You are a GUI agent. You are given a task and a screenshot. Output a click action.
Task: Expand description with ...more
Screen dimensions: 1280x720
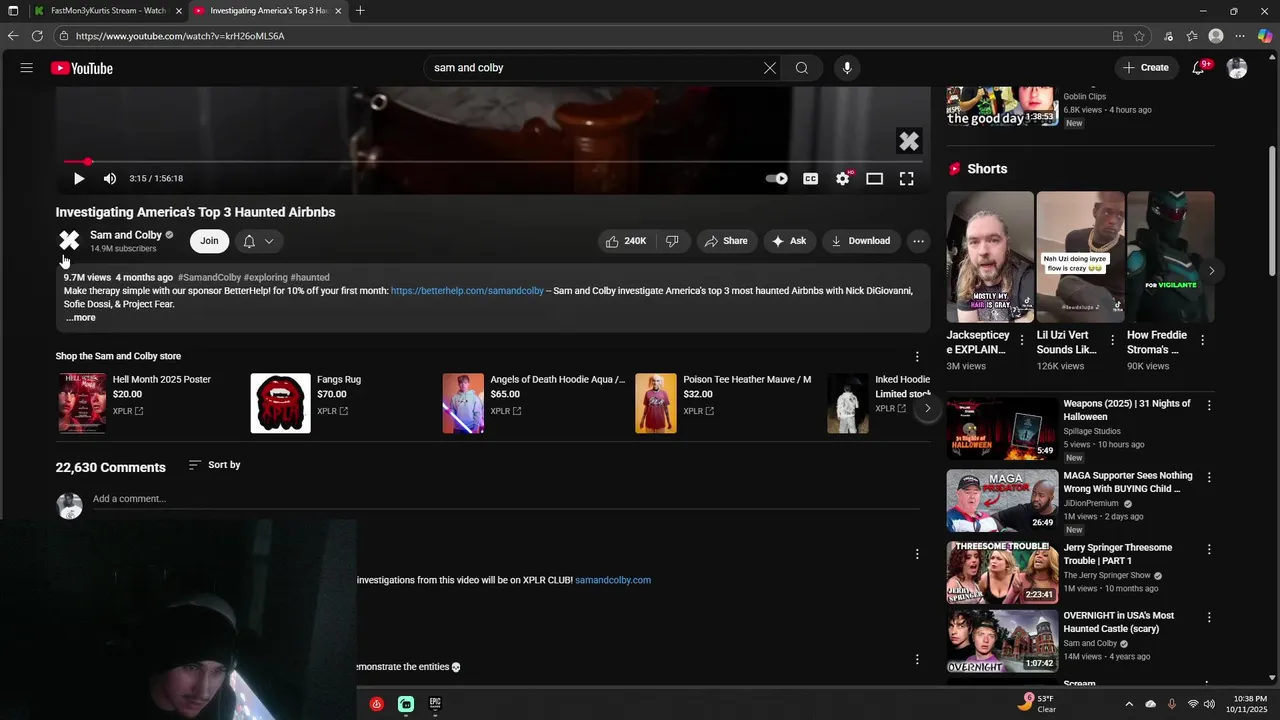click(81, 318)
